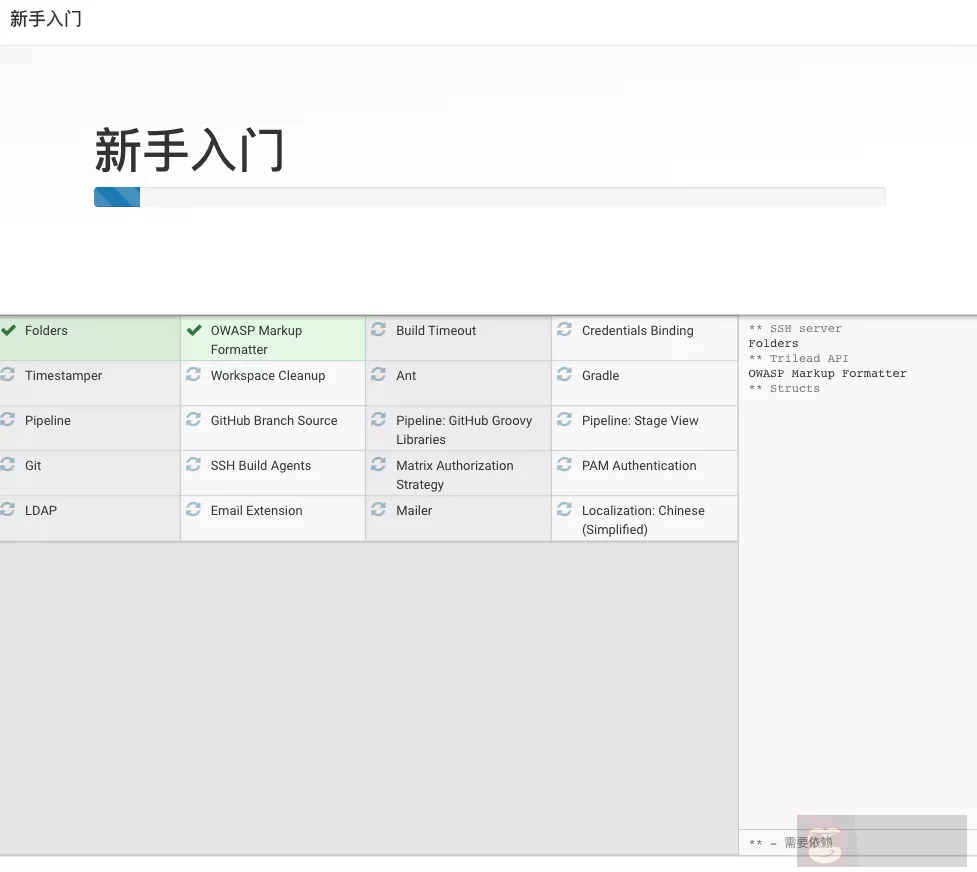Select the Localization: Chinese (Simplified) plugin entry
The height and width of the screenshot is (872, 977).
coord(643,520)
